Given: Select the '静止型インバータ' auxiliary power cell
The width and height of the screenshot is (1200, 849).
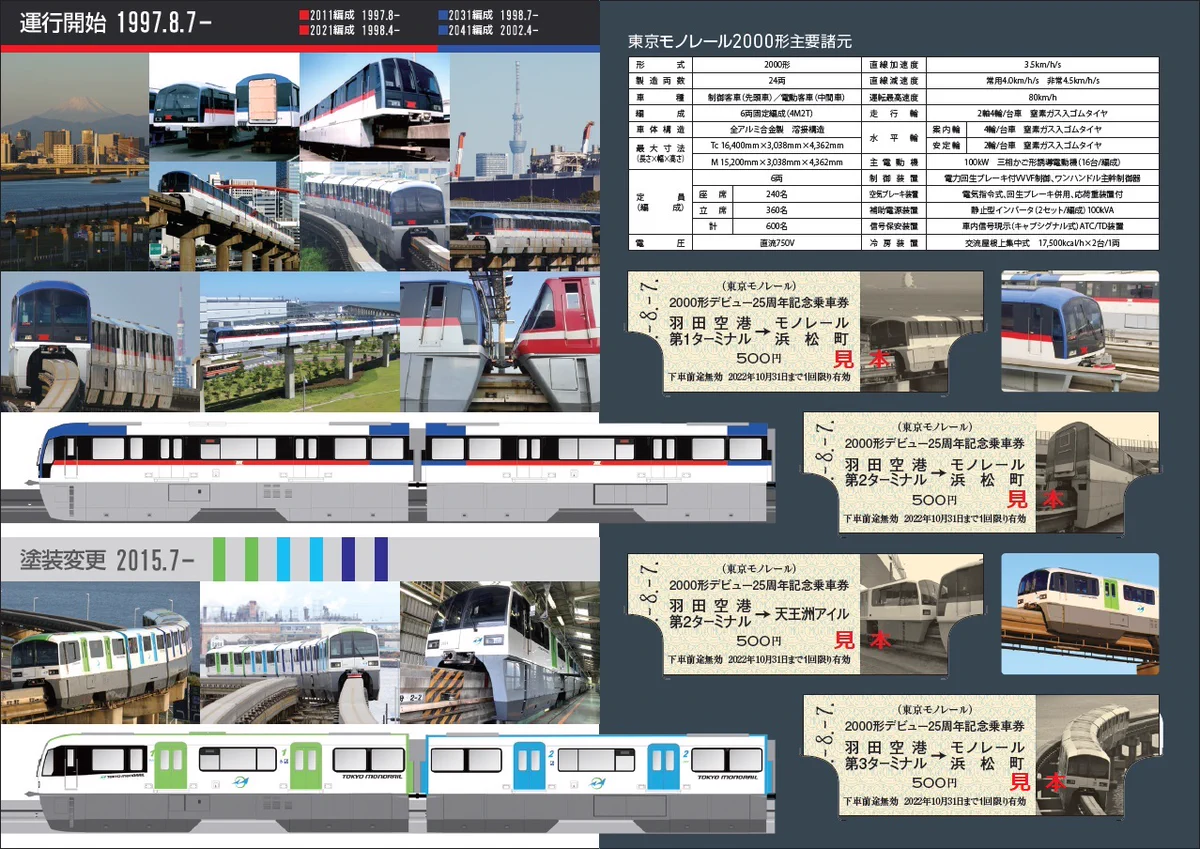Looking at the screenshot, I should tap(1043, 210).
